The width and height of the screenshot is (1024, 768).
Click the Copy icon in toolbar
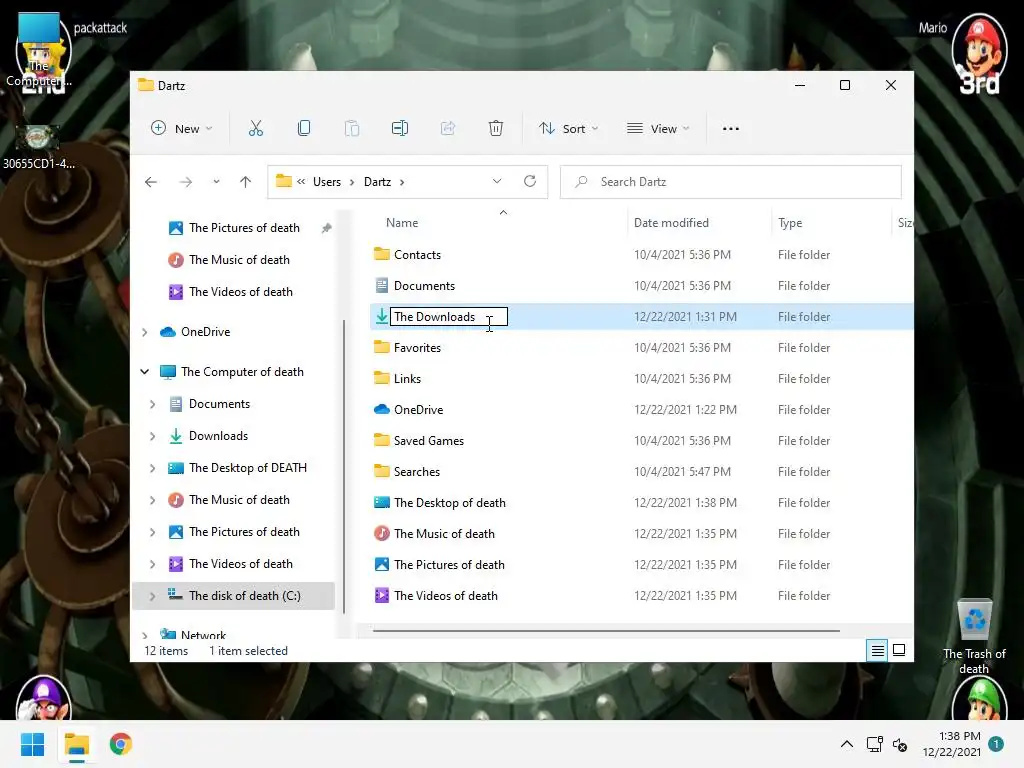304,129
